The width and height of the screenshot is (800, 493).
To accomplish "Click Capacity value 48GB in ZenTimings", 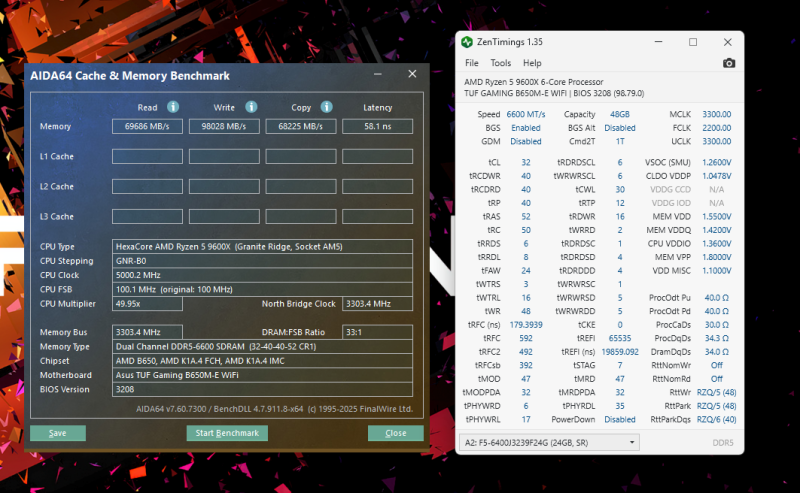I will 620,114.
